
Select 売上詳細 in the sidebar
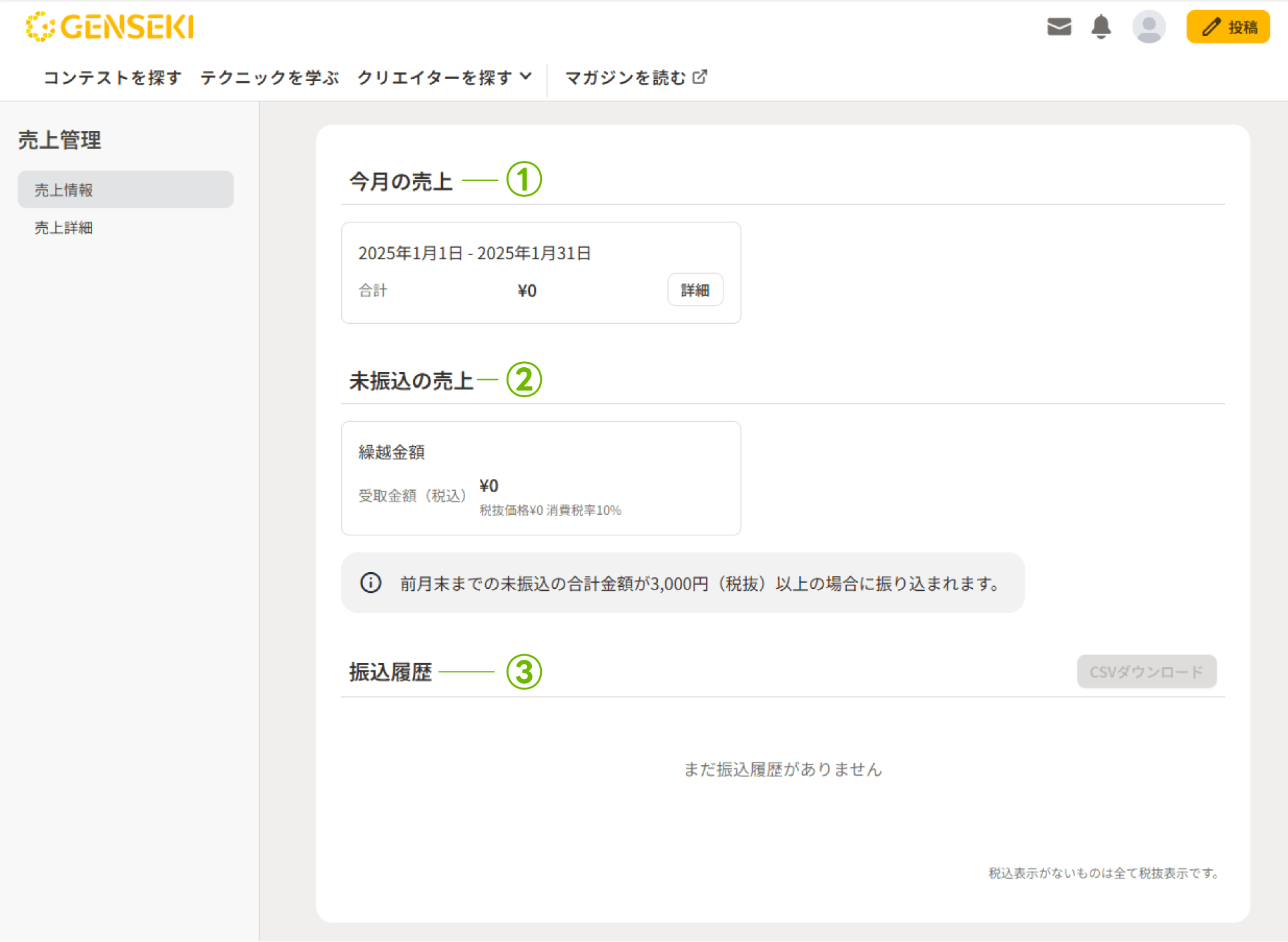(x=64, y=228)
